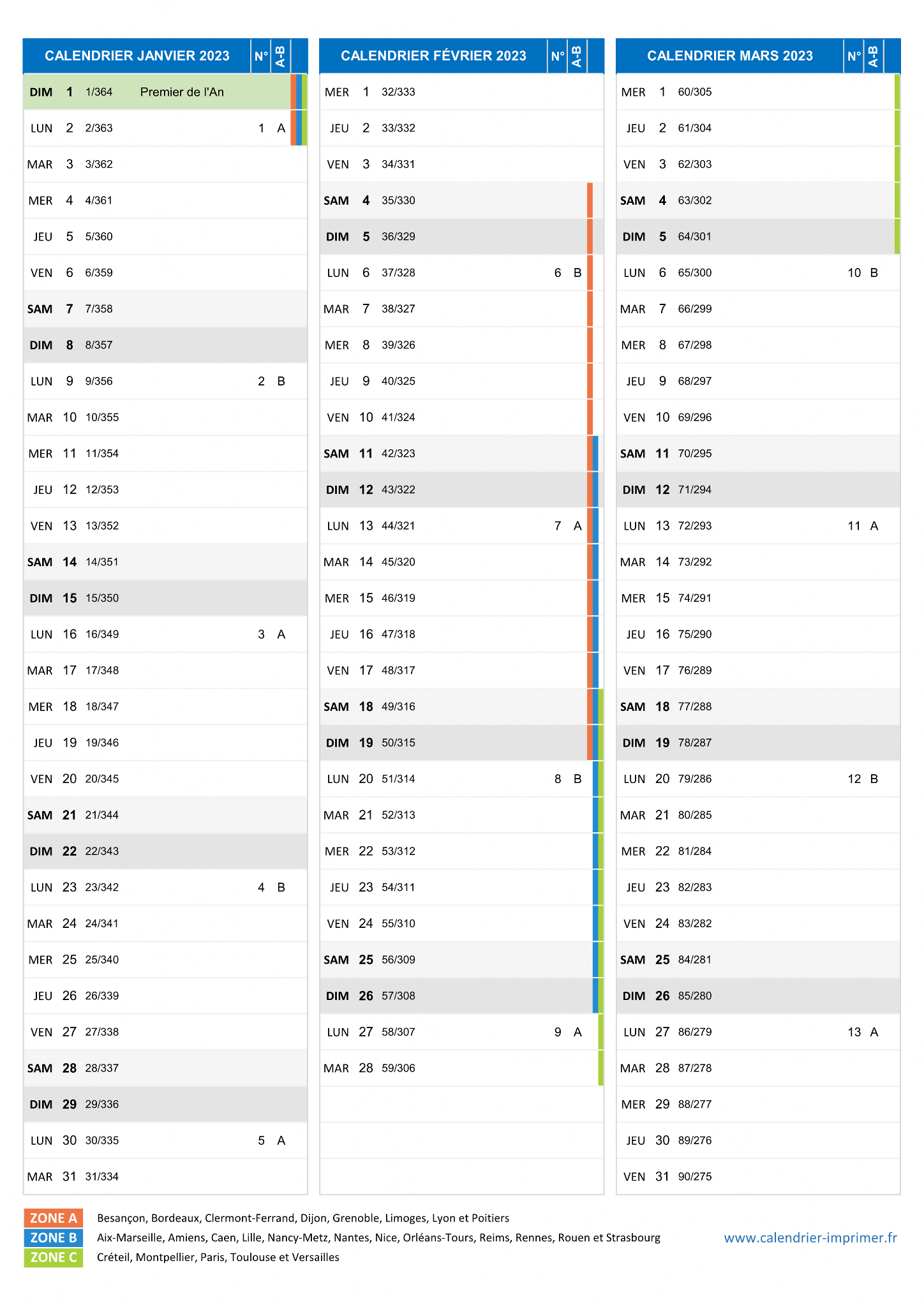Click the Zone C cities list text
This screenshot has width=924, height=1307.
(x=218, y=1257)
